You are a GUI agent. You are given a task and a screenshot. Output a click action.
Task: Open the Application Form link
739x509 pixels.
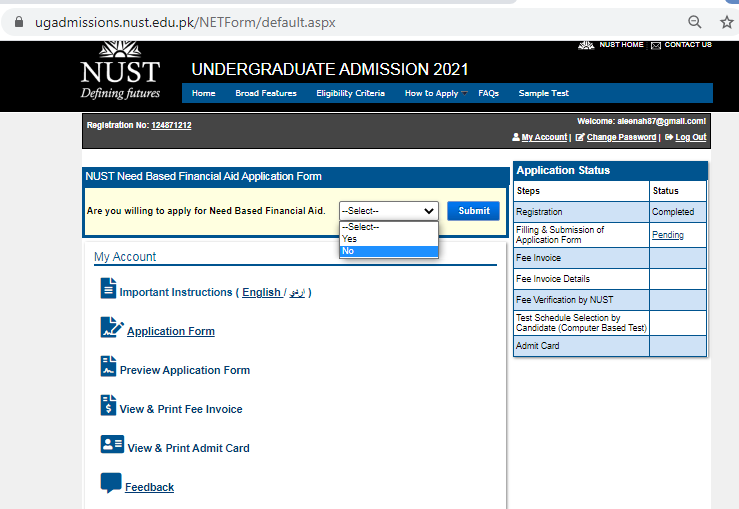171,331
